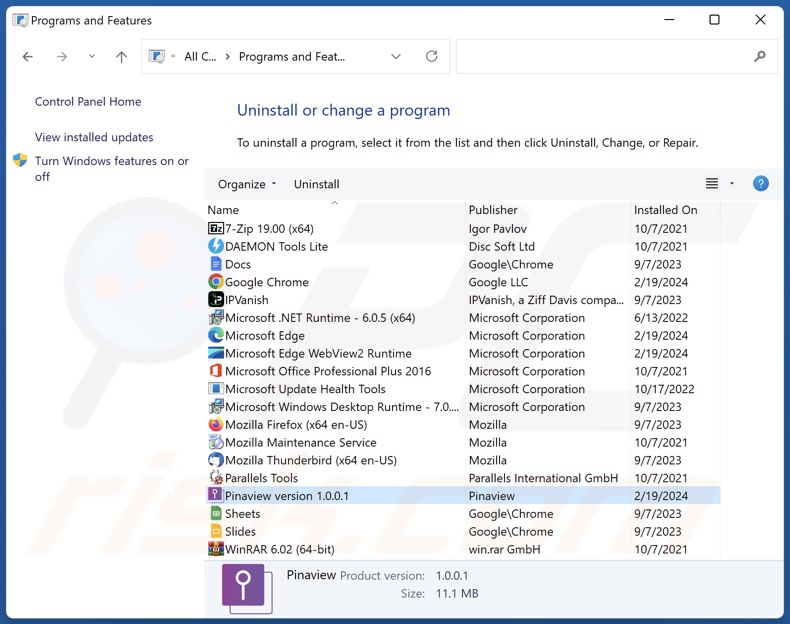Open Control Panel Home link
This screenshot has width=790, height=624.
click(x=88, y=102)
